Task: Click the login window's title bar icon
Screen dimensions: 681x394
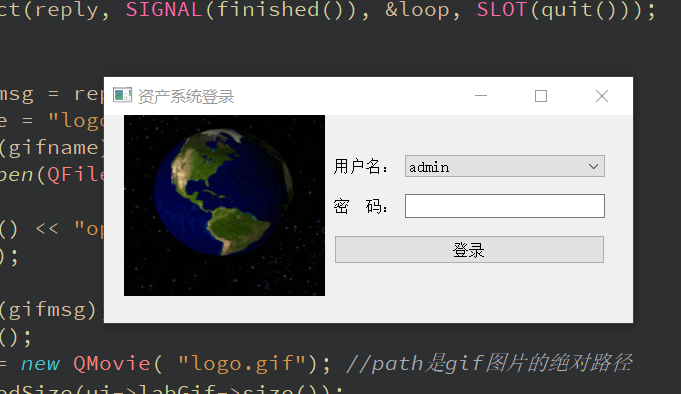Action: [x=122, y=95]
